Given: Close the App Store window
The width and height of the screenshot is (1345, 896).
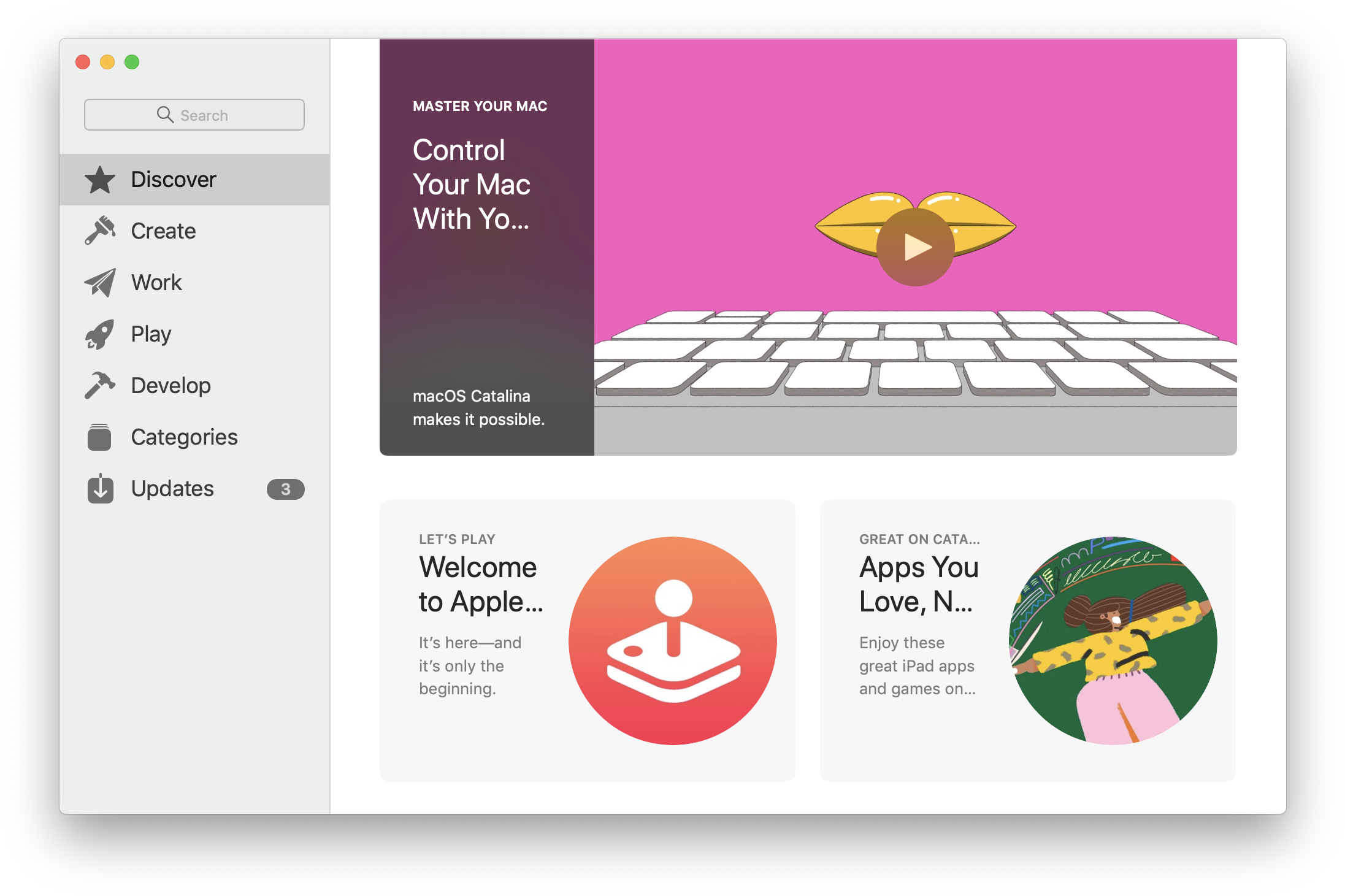Looking at the screenshot, I should 83,62.
